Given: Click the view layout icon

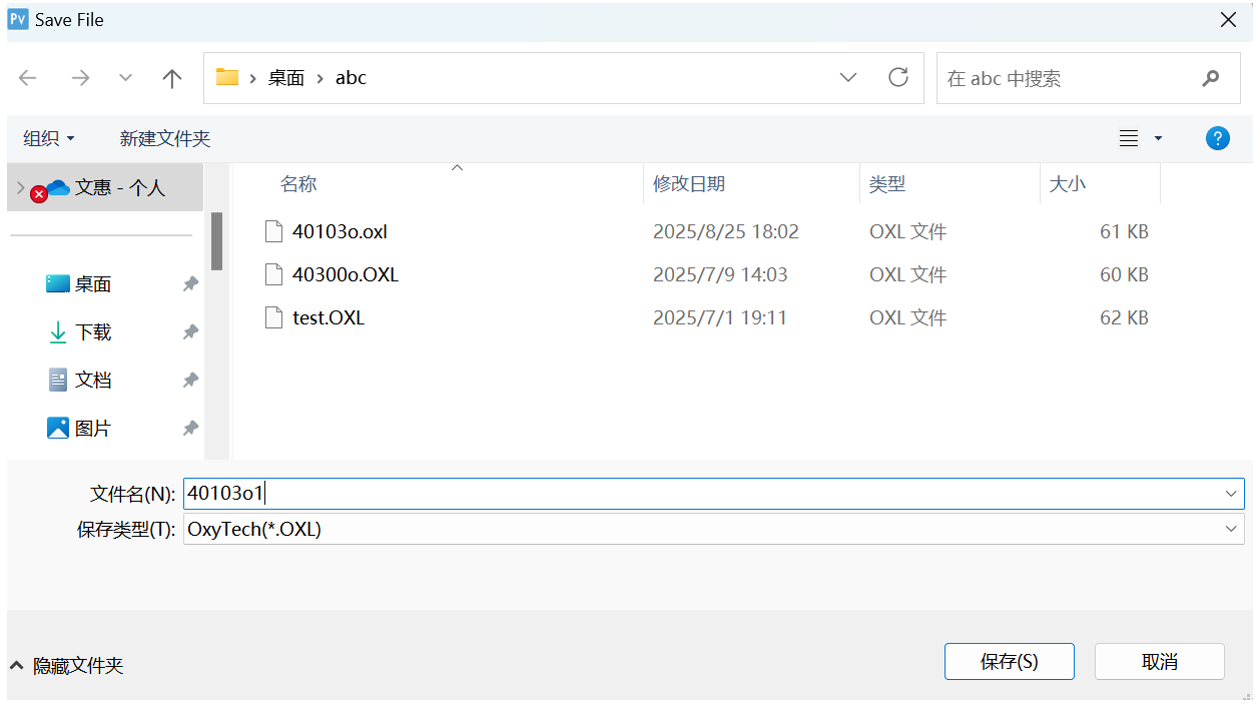Looking at the screenshot, I should pyautogui.click(x=1129, y=139).
